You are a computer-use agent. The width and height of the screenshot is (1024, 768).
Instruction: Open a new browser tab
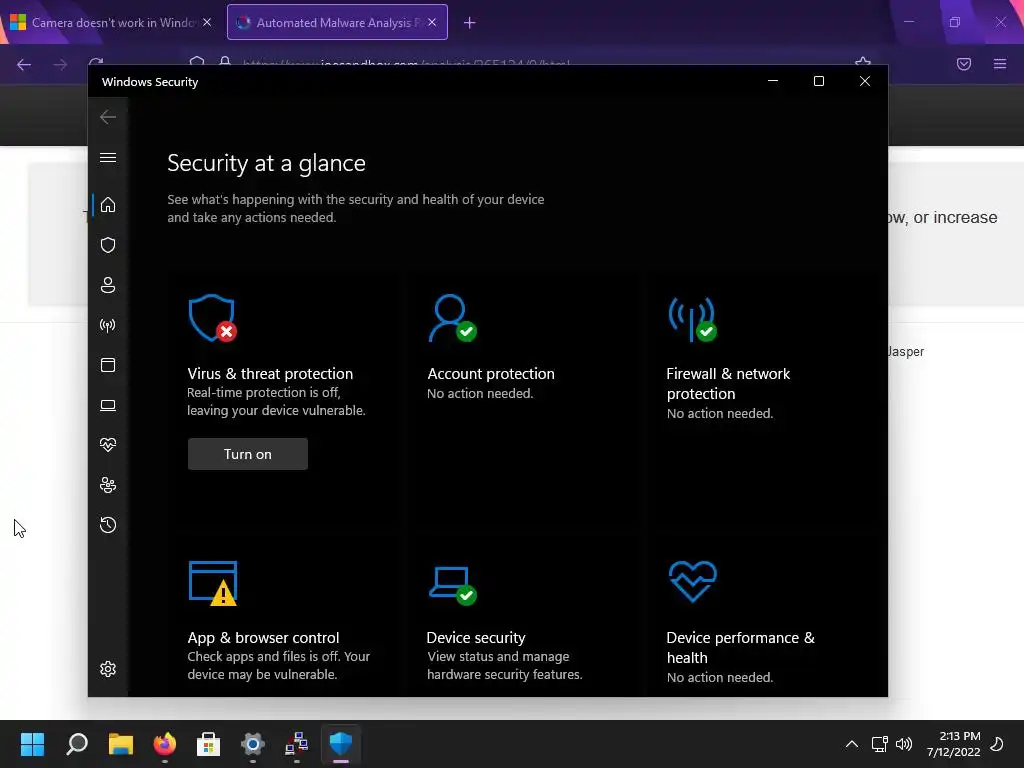click(x=470, y=23)
